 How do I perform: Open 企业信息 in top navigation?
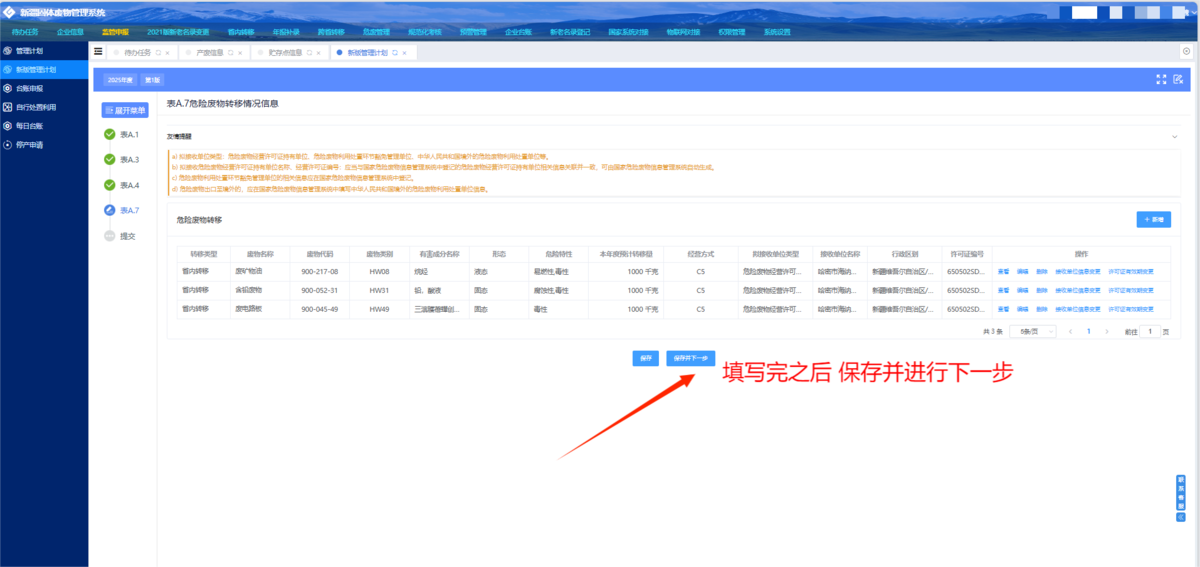tap(70, 32)
